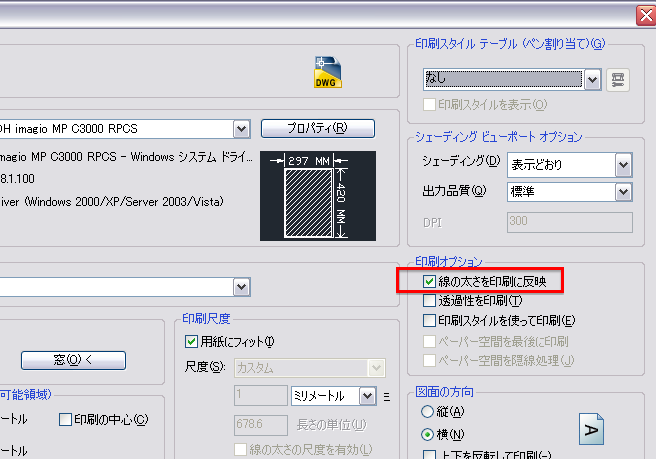Toggle 線の太さの尺度を有効 checkbox
Viewport: 656px width, 459px height.
point(241,449)
